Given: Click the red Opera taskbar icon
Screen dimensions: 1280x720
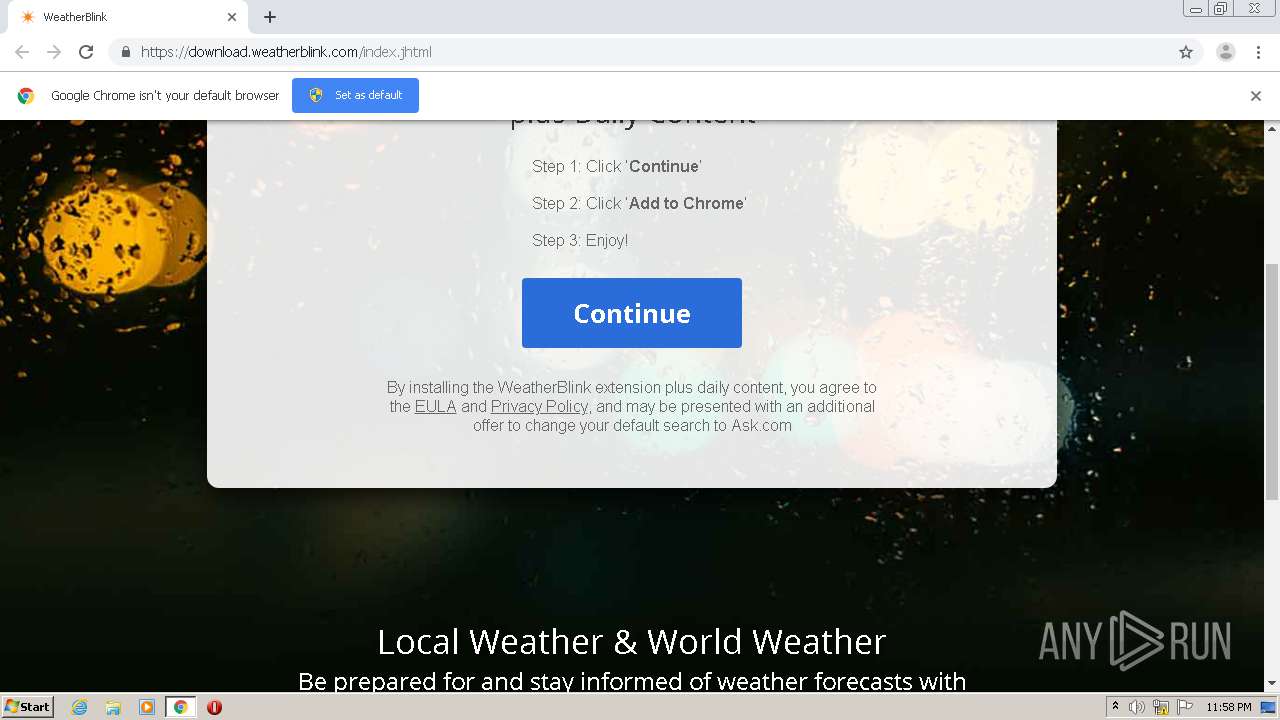Looking at the screenshot, I should (x=214, y=707).
